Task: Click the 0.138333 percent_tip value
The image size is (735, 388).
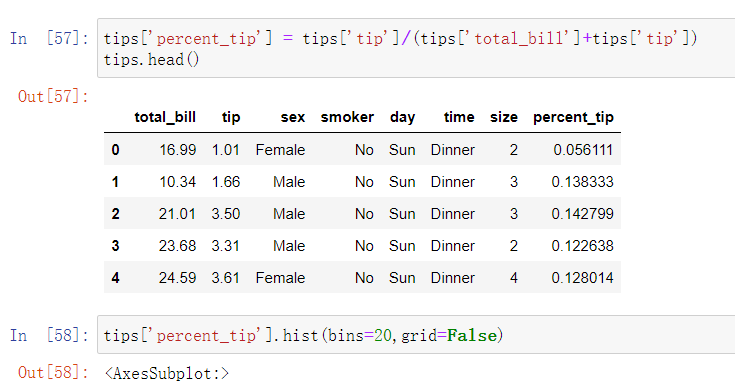Action: 582,182
